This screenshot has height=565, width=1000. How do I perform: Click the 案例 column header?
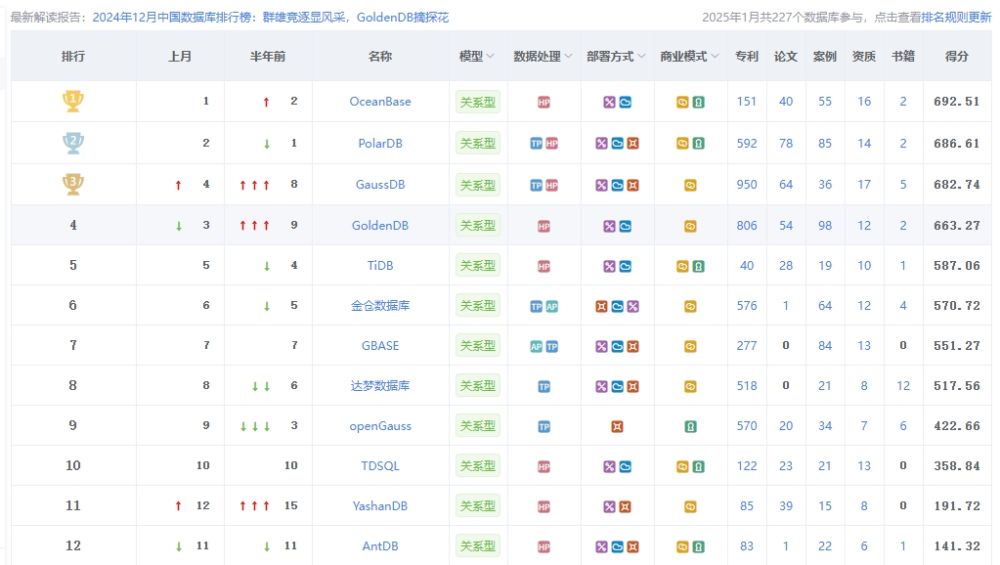point(825,56)
